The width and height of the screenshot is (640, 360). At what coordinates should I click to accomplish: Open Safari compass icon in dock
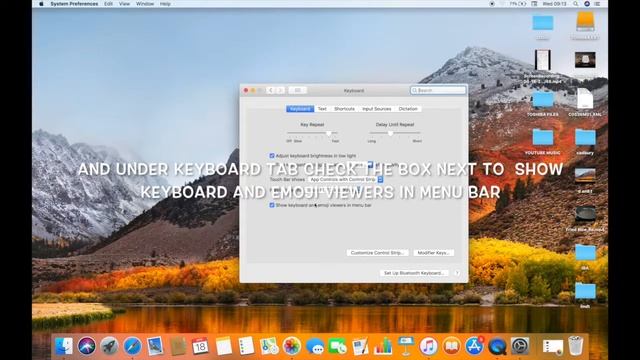133,346
